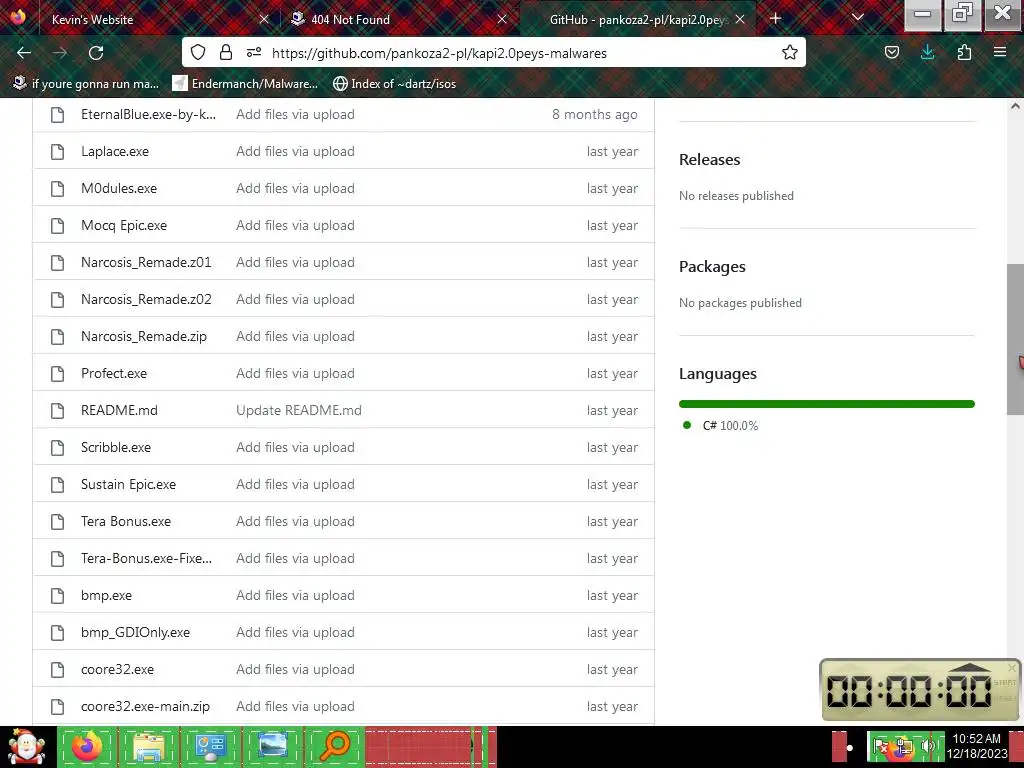Switch to Kevin's Website tab
The height and width of the screenshot is (768, 1024).
152,19
